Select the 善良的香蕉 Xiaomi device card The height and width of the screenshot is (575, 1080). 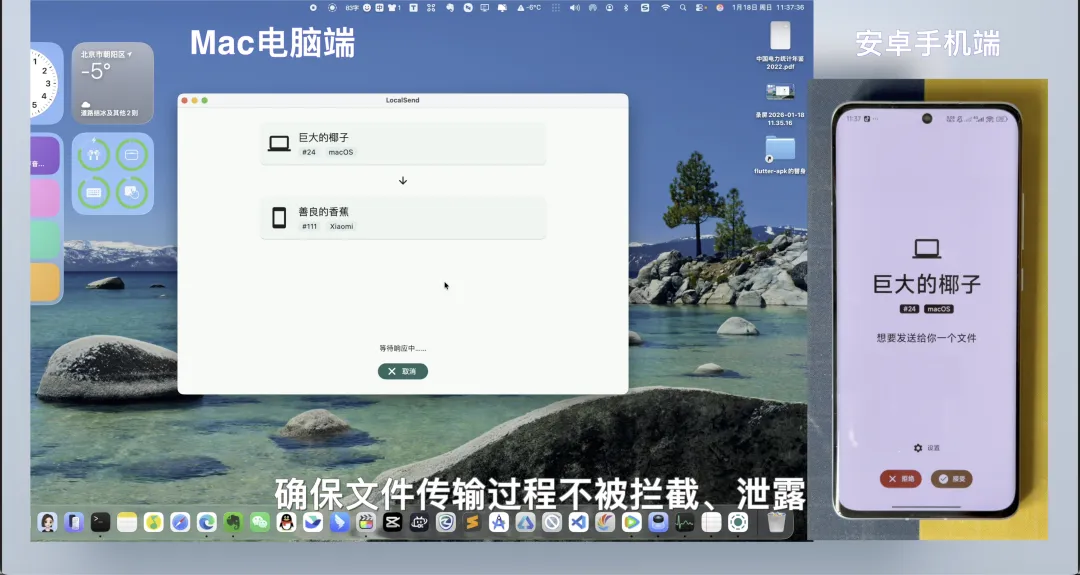pos(403,218)
